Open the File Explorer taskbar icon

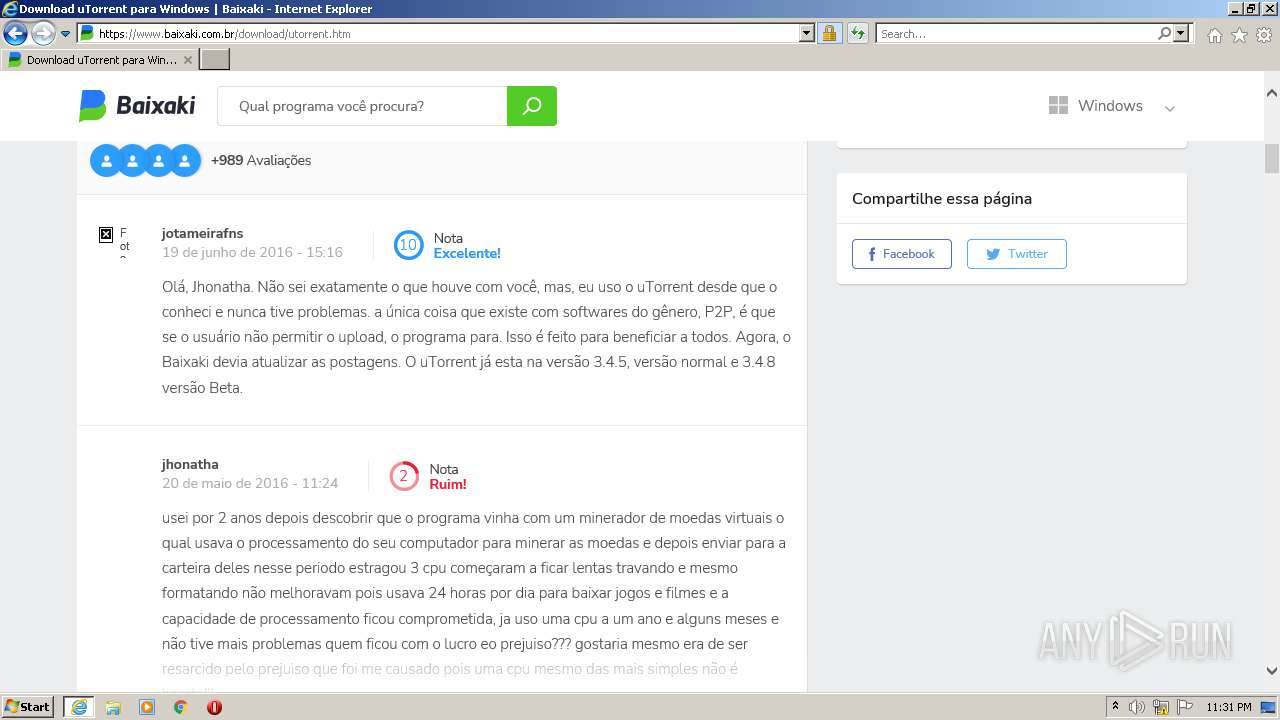pyautogui.click(x=113, y=707)
